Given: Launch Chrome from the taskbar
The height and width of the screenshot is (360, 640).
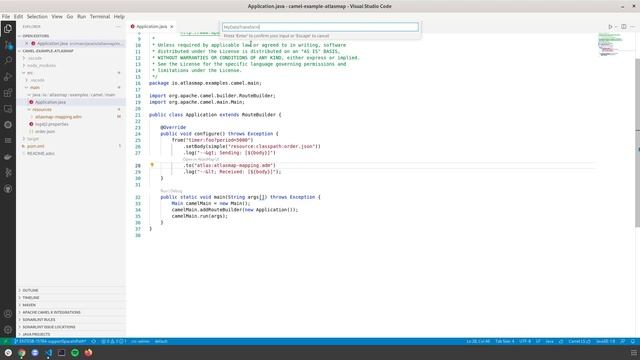Looking at the screenshot, I should point(22,353).
